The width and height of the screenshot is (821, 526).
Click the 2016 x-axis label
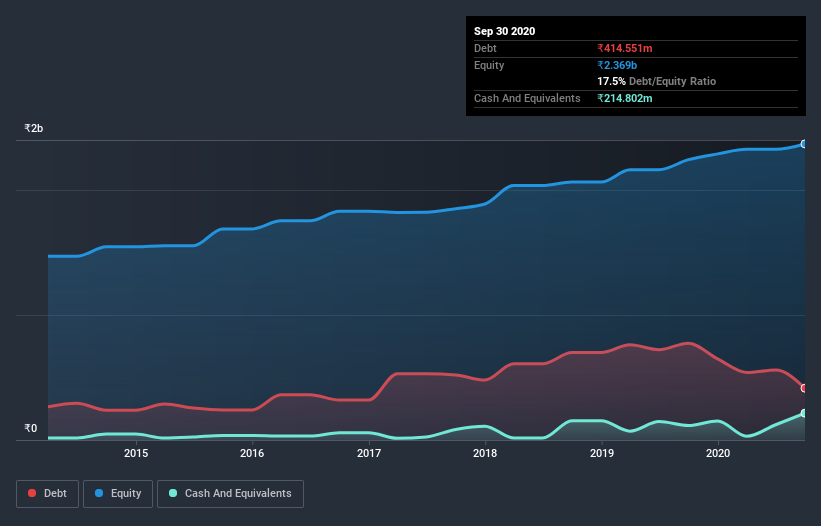click(252, 453)
